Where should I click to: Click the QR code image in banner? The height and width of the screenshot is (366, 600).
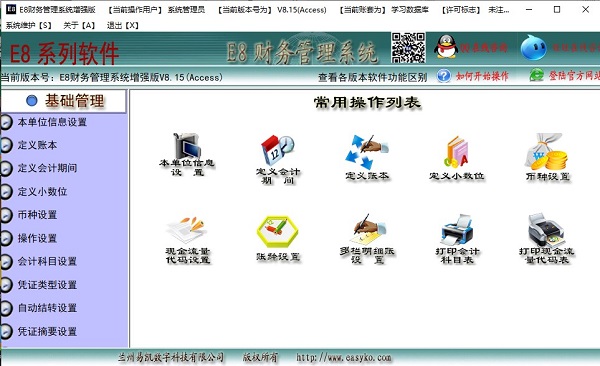click(x=408, y=48)
